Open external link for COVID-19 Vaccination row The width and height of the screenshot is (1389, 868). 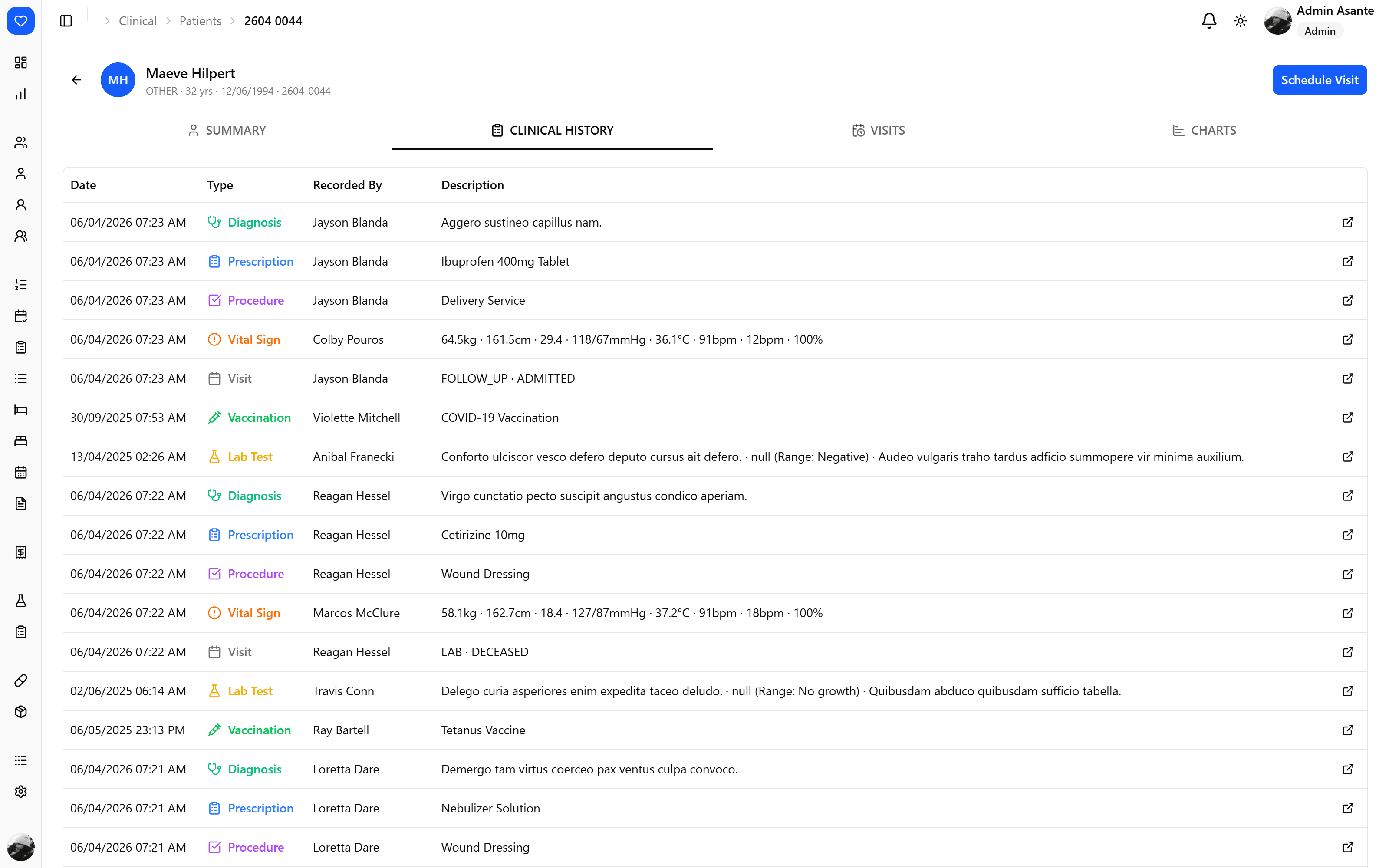(1348, 418)
